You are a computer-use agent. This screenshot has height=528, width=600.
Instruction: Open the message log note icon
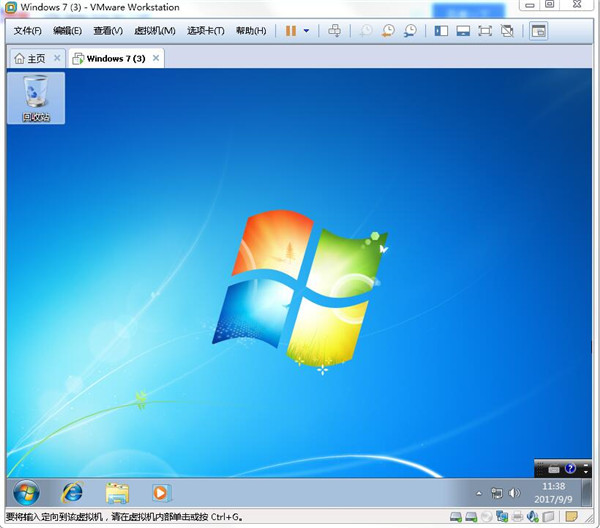click(571, 517)
